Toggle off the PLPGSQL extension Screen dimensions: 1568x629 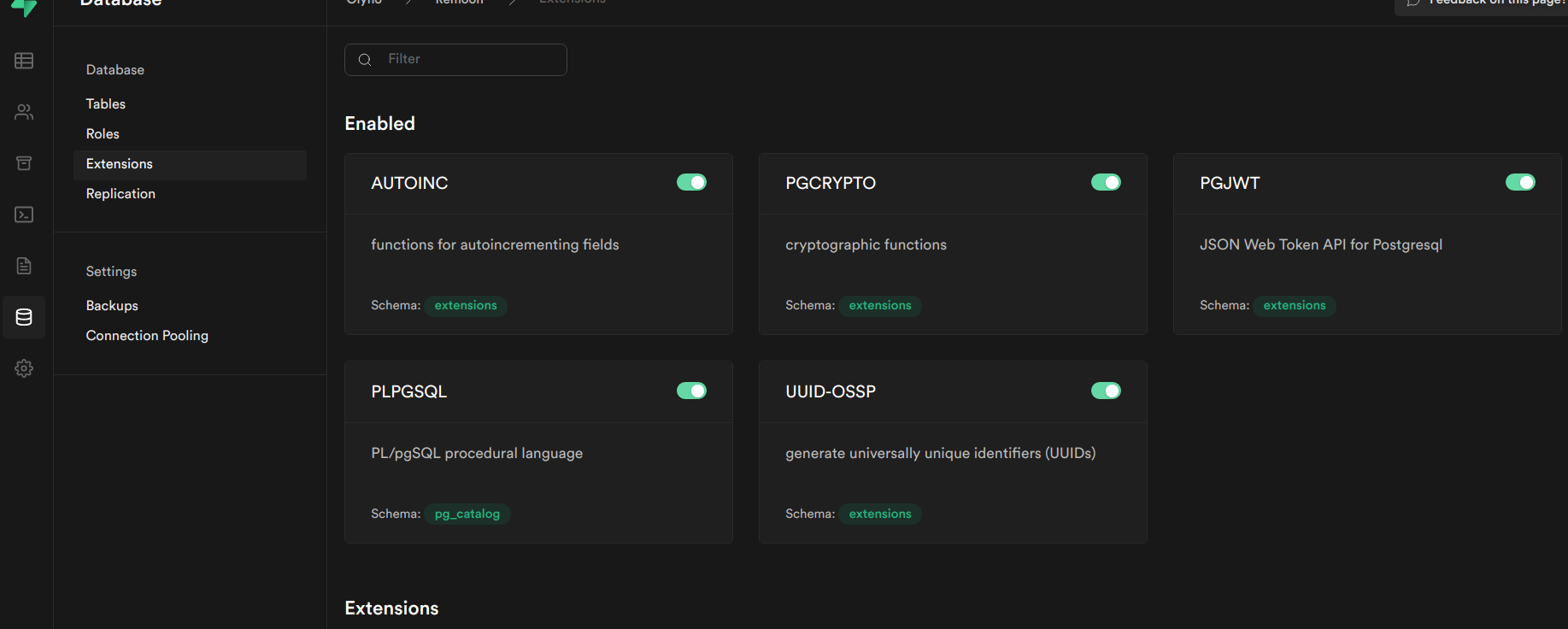pos(691,391)
